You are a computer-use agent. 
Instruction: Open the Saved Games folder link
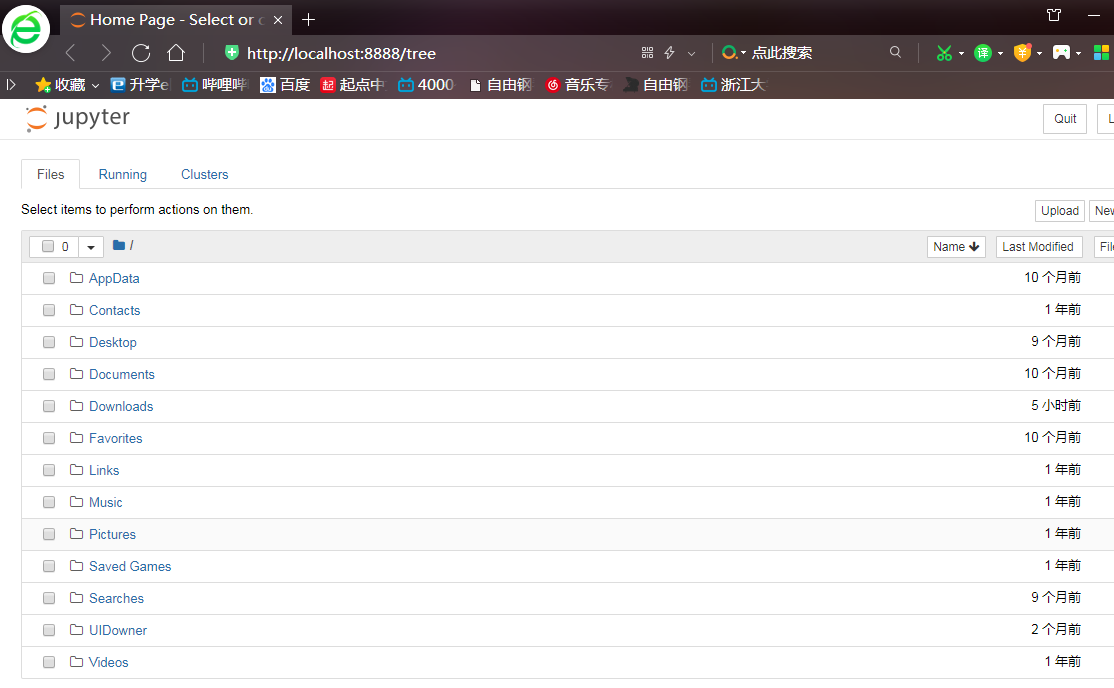130,566
